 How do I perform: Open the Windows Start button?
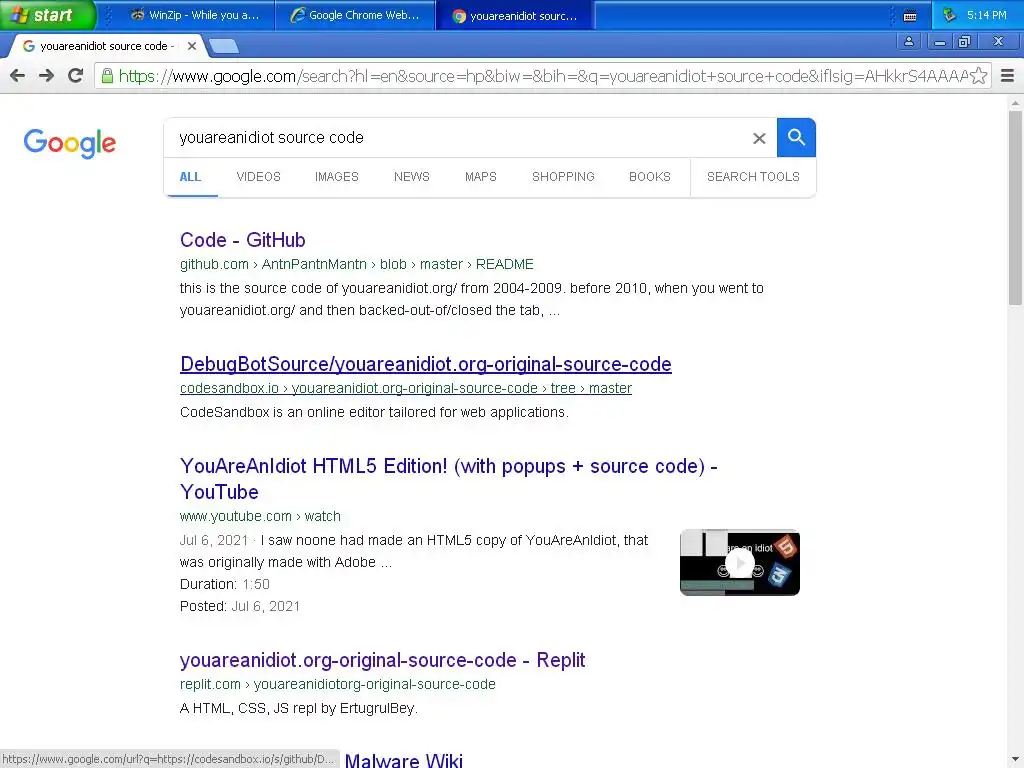pos(48,15)
